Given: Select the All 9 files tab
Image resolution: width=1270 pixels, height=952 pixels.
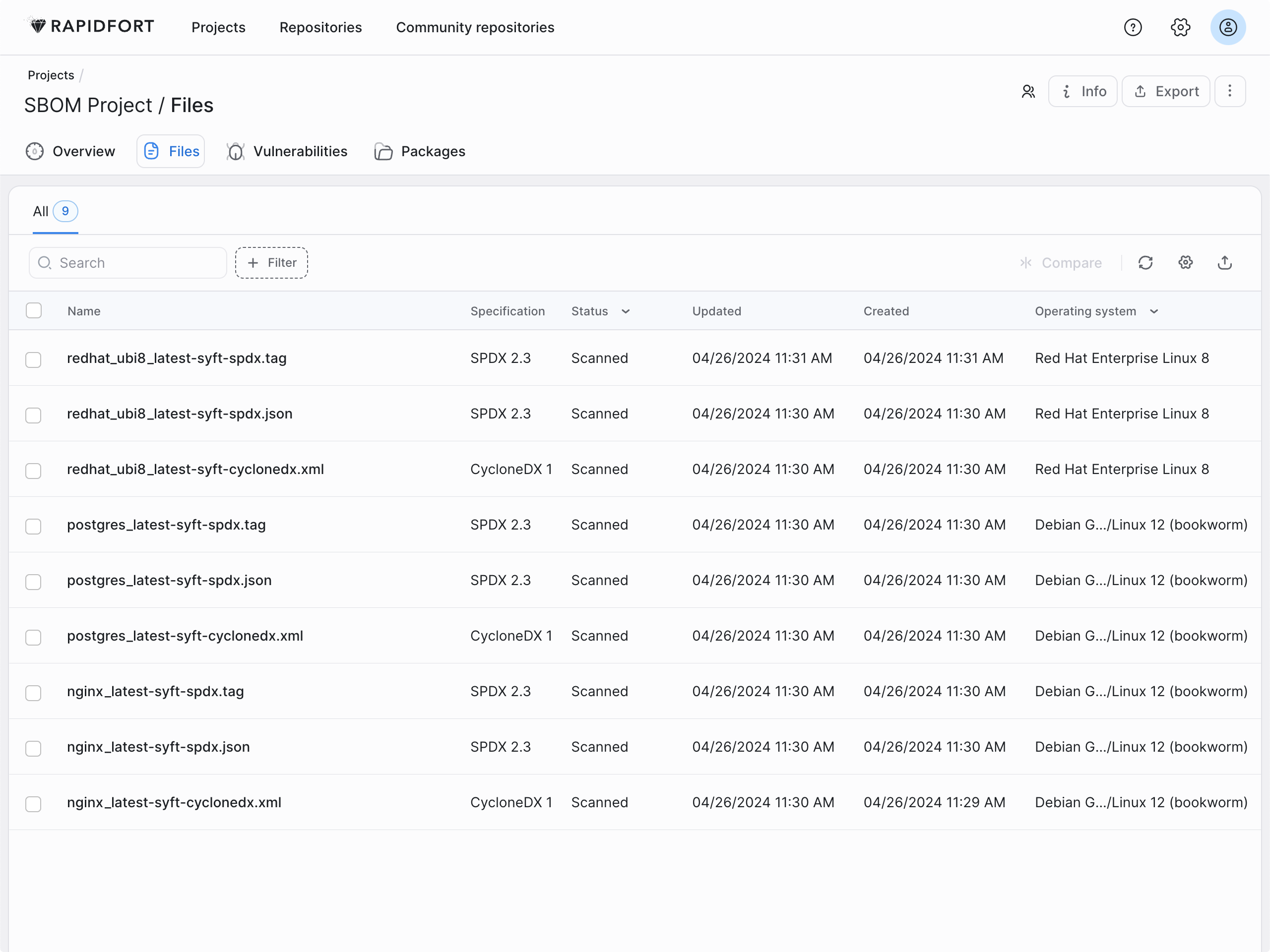Looking at the screenshot, I should click(55, 211).
